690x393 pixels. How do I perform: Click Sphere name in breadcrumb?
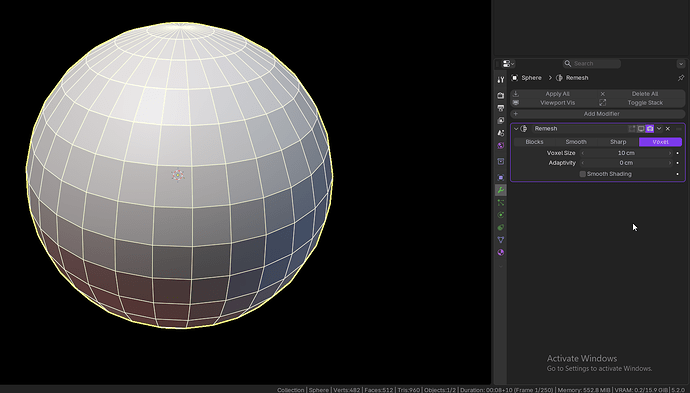point(531,78)
